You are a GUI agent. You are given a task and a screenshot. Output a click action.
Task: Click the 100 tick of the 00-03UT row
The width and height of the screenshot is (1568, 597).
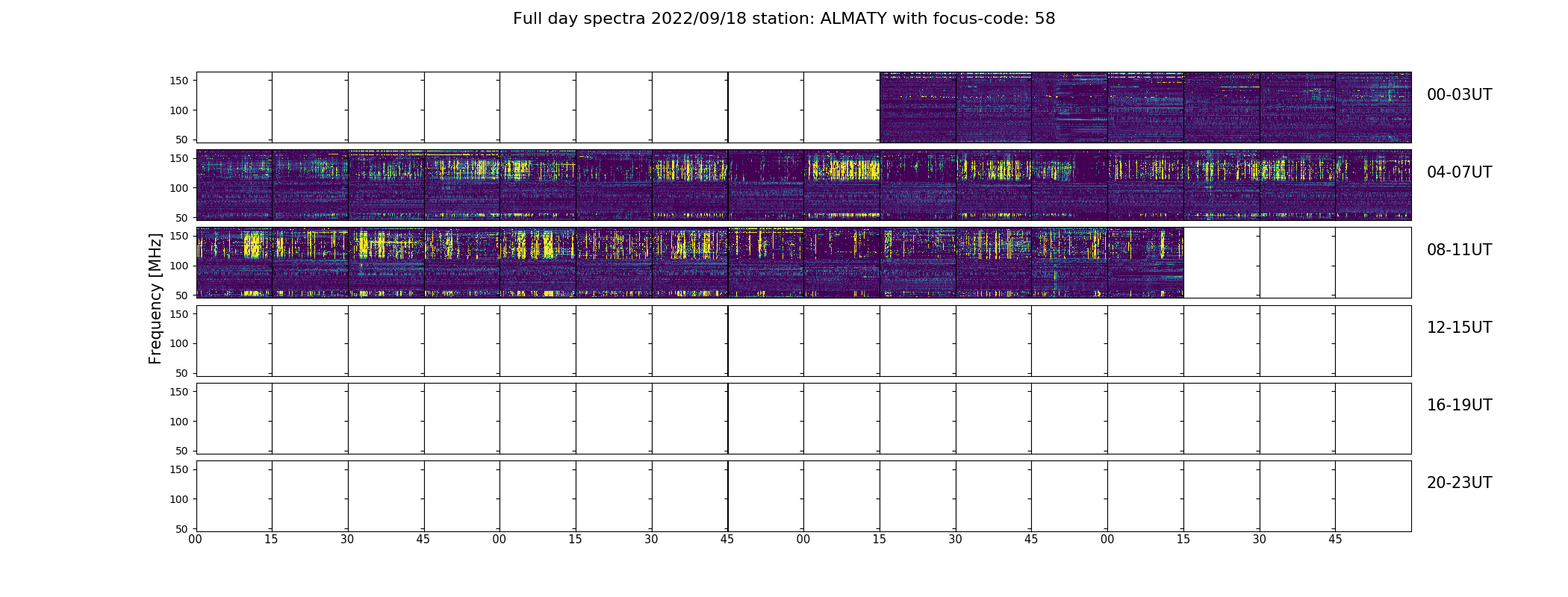(180, 110)
